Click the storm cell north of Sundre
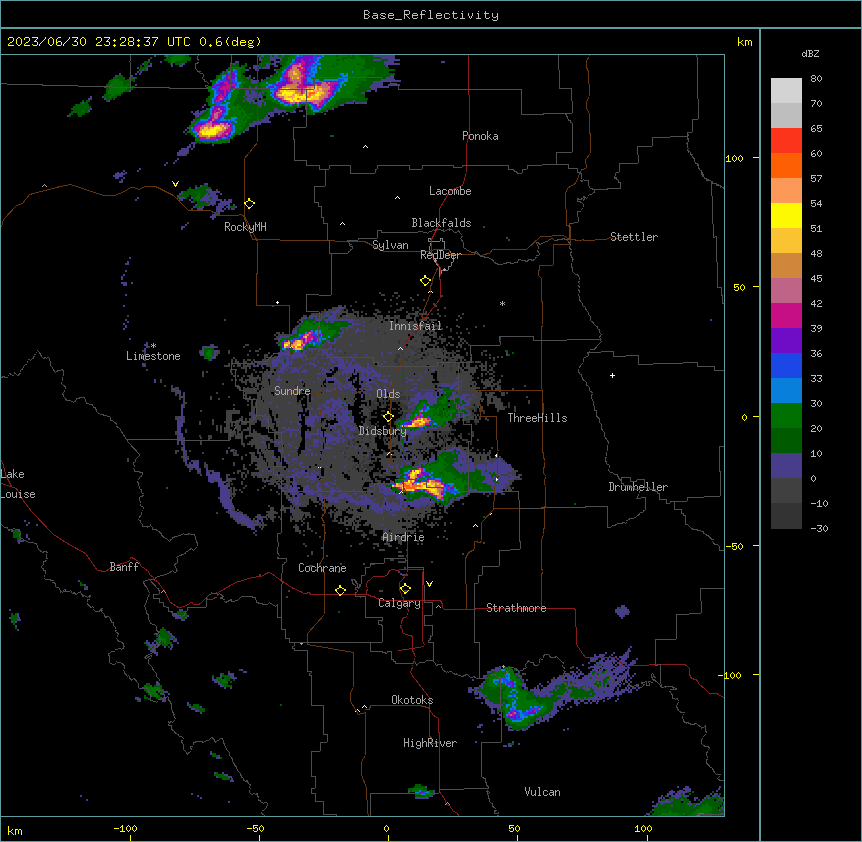Screen dimensions: 862x842 tap(301, 340)
